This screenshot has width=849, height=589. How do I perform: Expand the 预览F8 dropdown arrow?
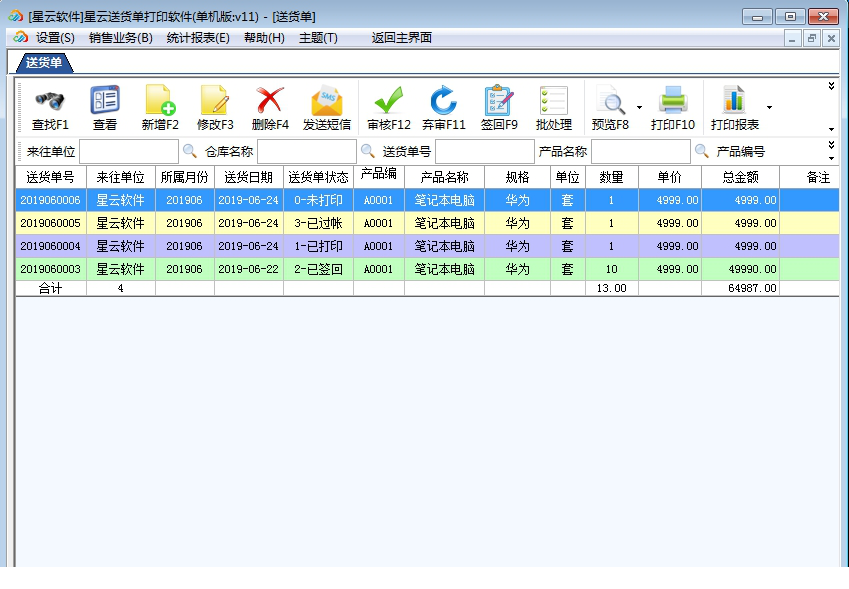click(639, 107)
